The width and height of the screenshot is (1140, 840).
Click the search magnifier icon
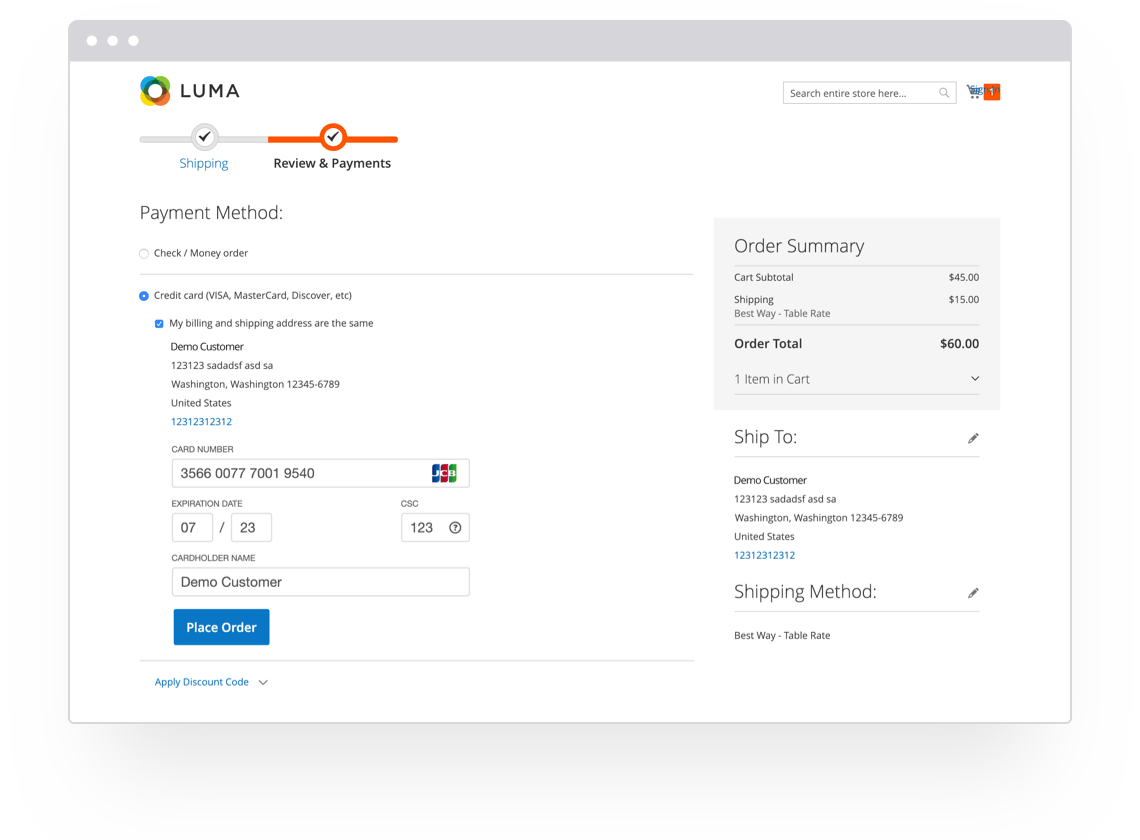pos(943,92)
